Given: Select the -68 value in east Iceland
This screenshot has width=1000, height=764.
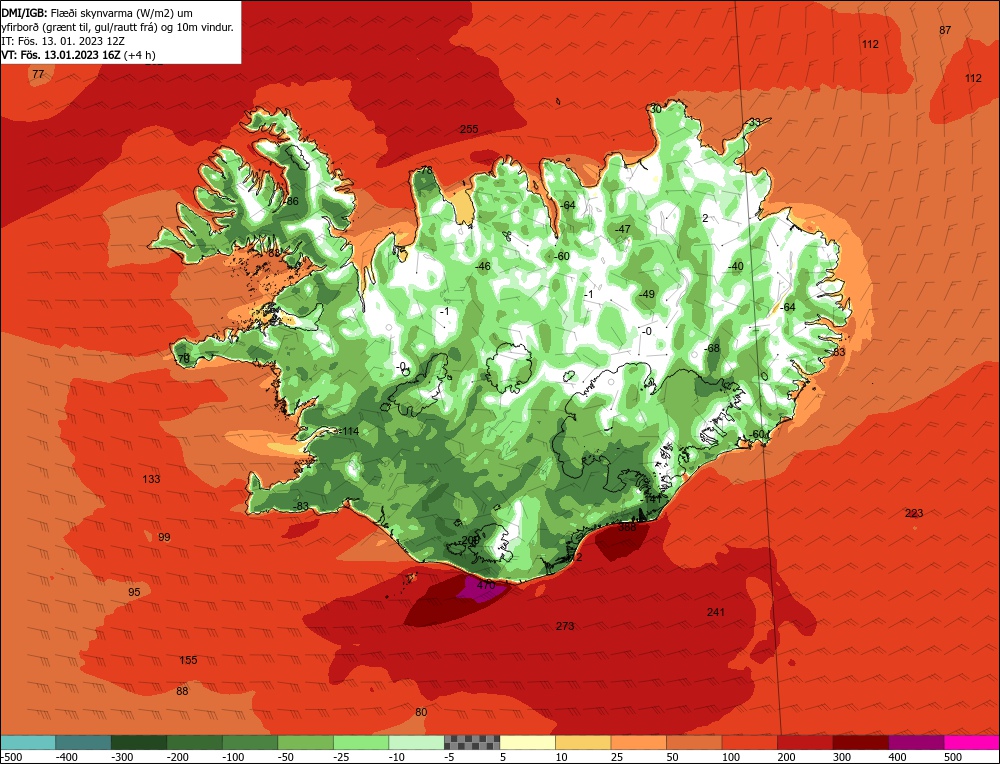Looking at the screenshot, I should point(711,348).
